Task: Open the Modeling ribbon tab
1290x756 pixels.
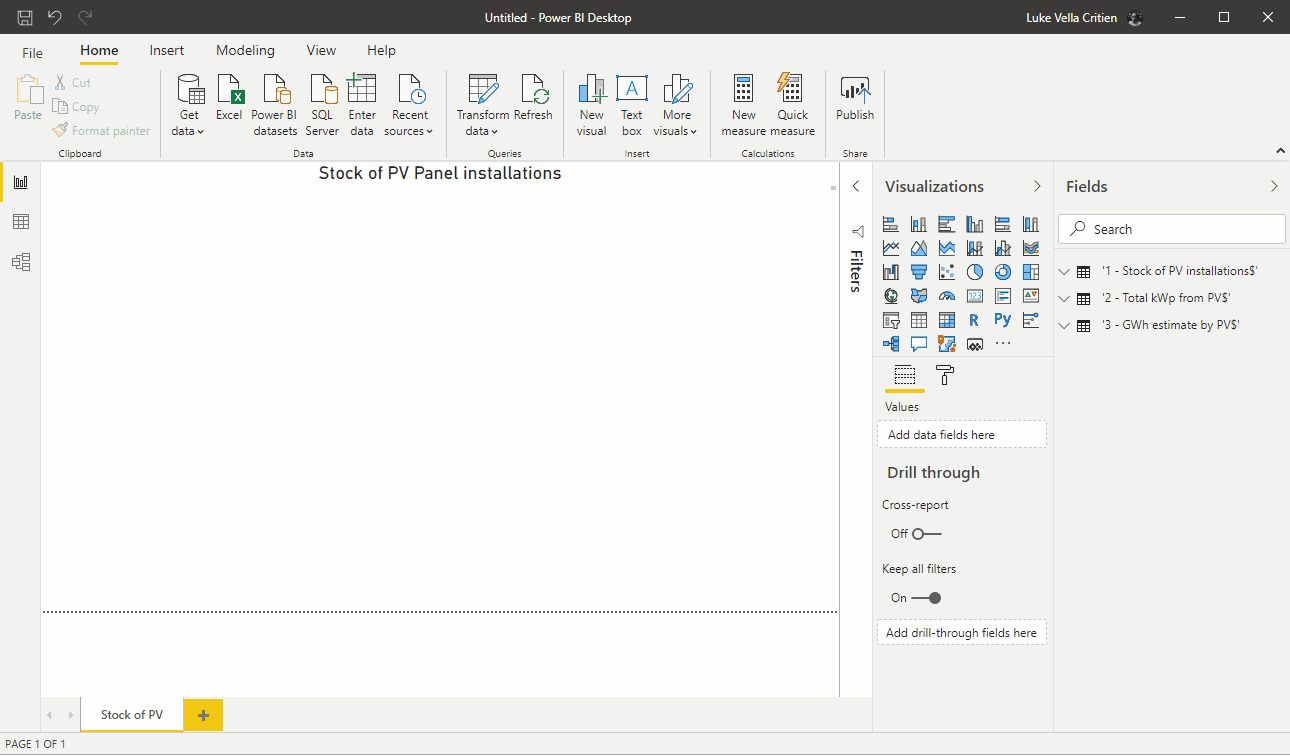Action: (x=245, y=50)
